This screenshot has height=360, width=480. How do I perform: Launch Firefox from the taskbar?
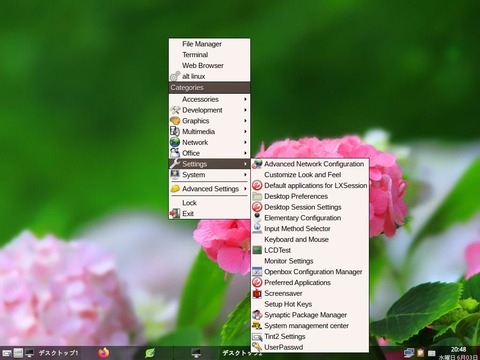pos(104,353)
